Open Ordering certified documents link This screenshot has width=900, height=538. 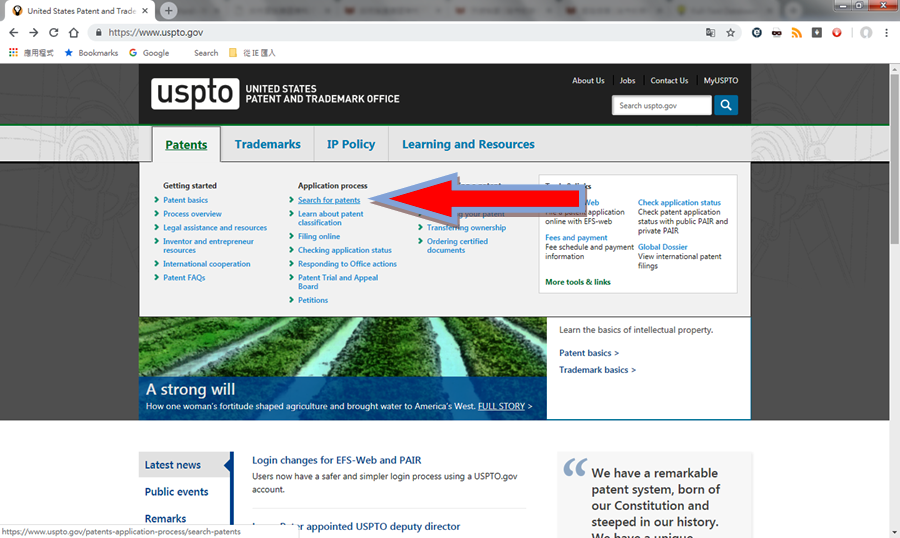457,246
